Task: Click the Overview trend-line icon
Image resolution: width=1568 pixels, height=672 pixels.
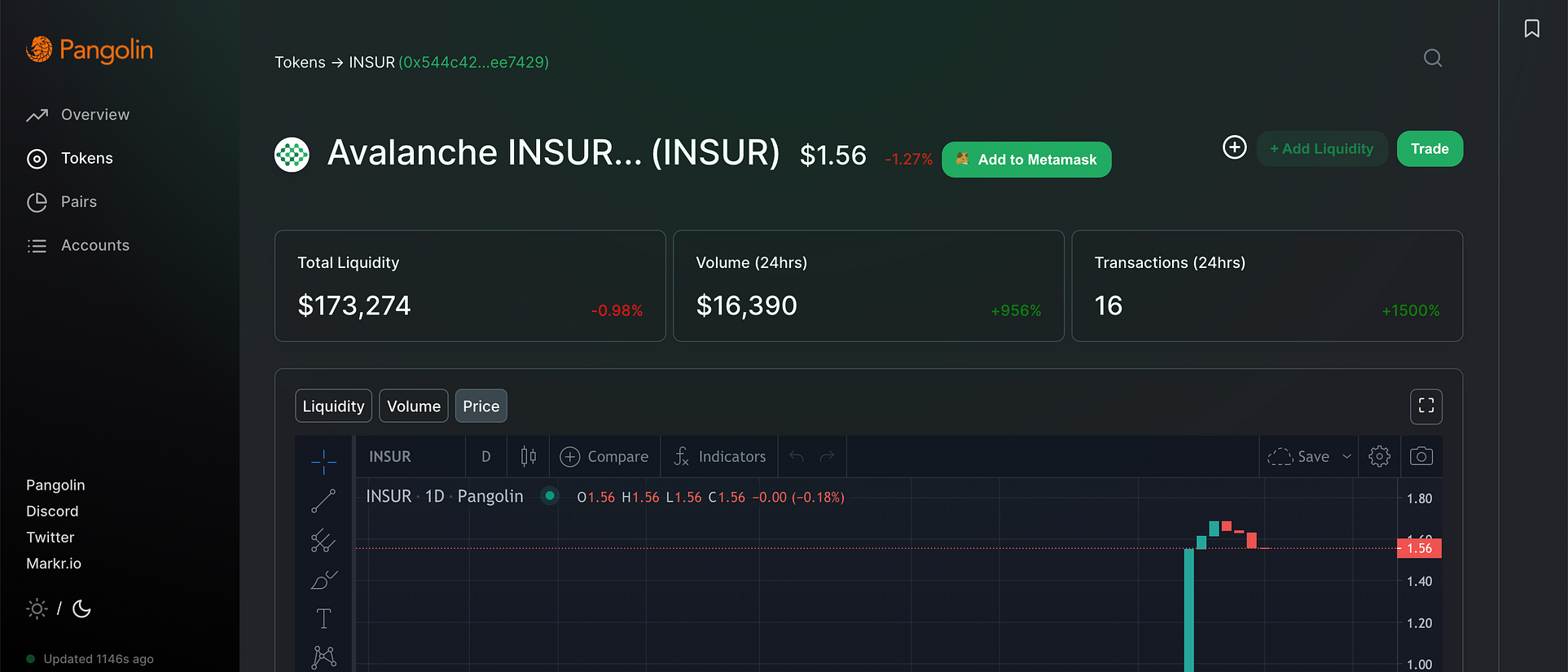Action: pyautogui.click(x=37, y=115)
